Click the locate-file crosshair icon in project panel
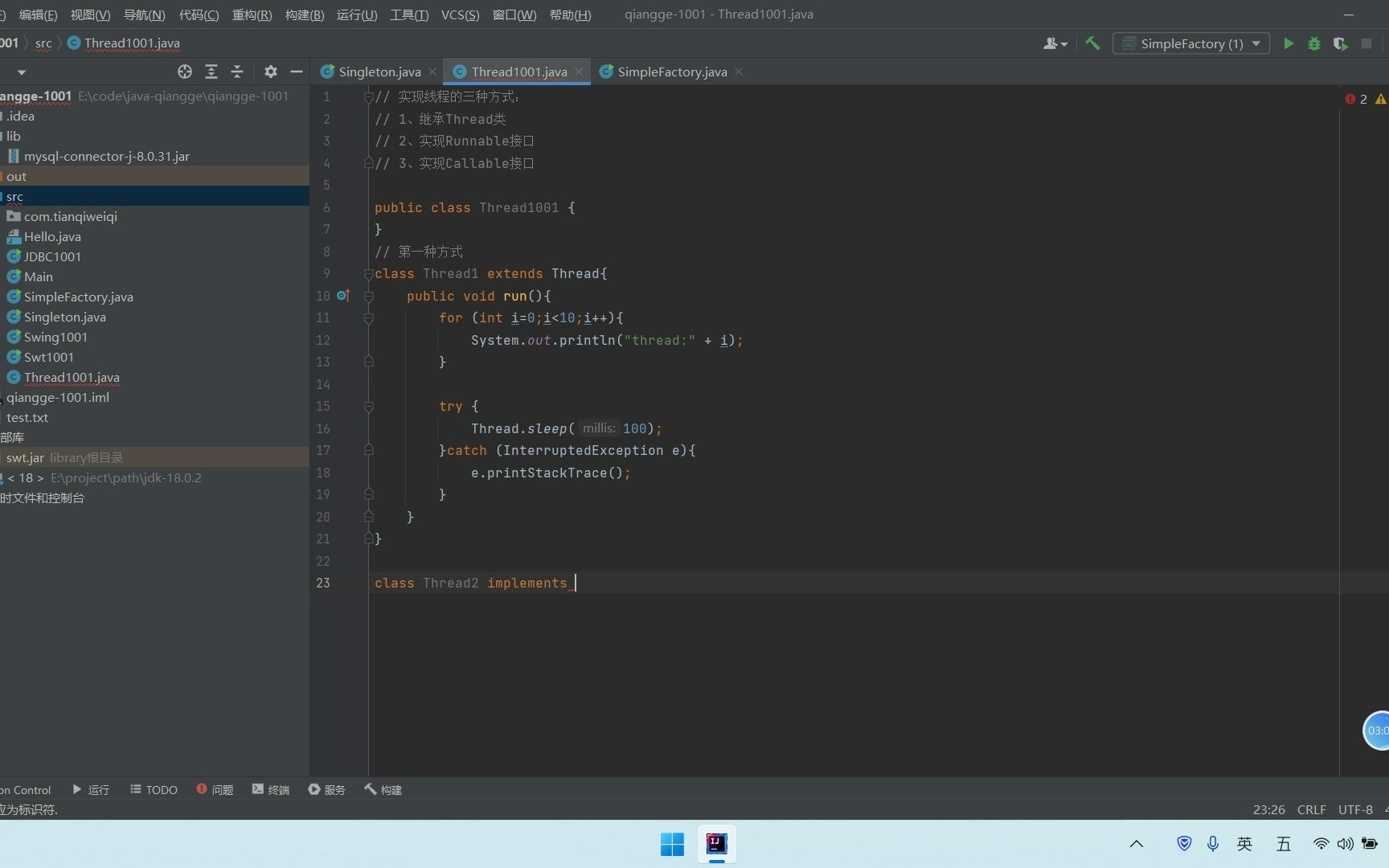Viewport: 1389px width, 868px height. pos(185,72)
